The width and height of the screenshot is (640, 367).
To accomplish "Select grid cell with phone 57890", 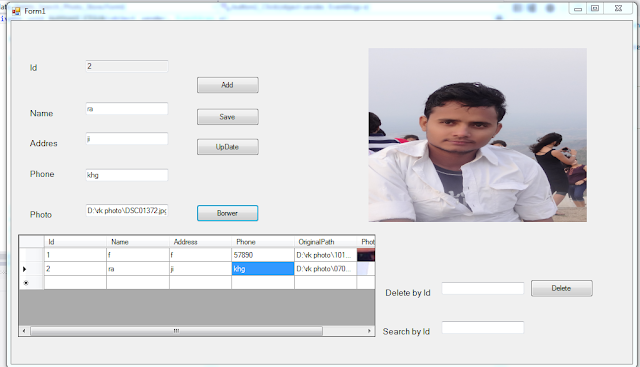I will point(263,255).
